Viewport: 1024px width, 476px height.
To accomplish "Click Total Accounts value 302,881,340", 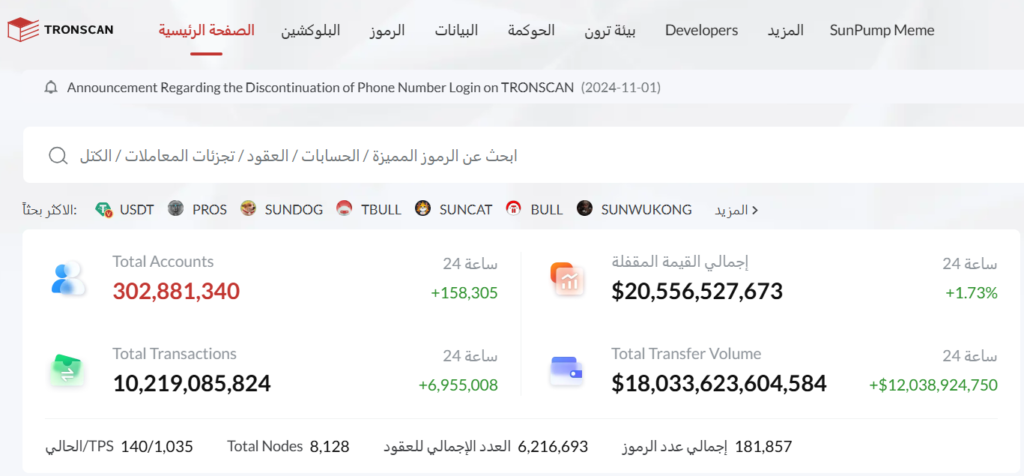I will [176, 291].
